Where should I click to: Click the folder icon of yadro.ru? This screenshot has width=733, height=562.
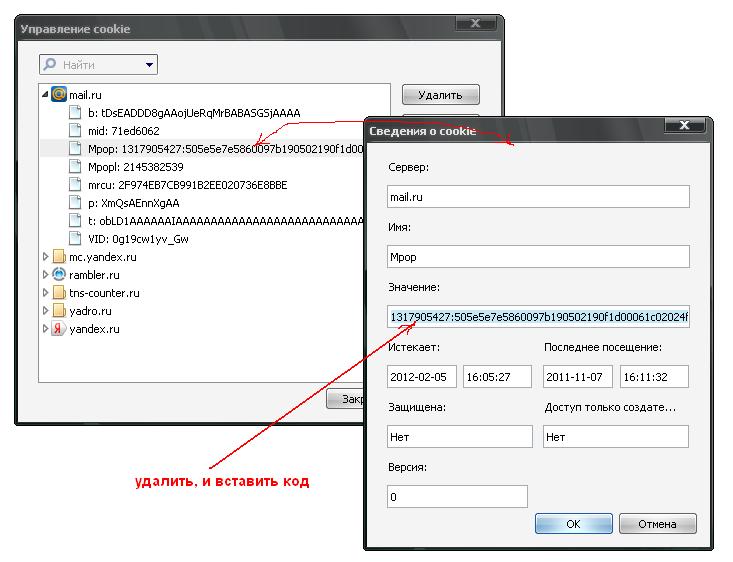point(58,310)
